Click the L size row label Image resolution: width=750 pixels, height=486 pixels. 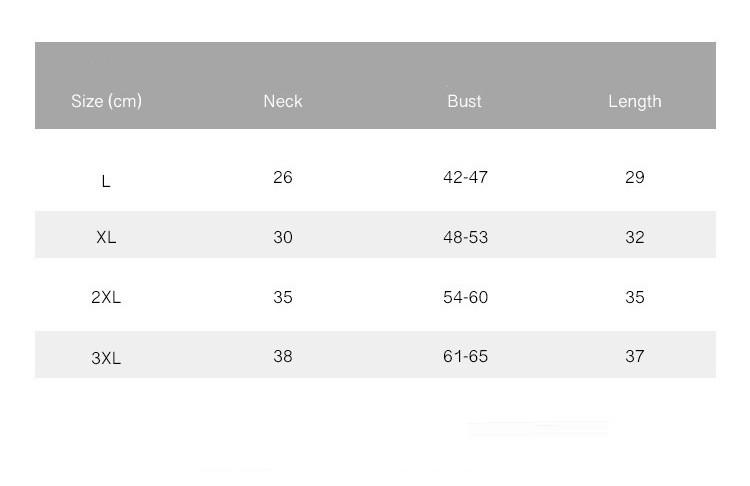[106, 181]
